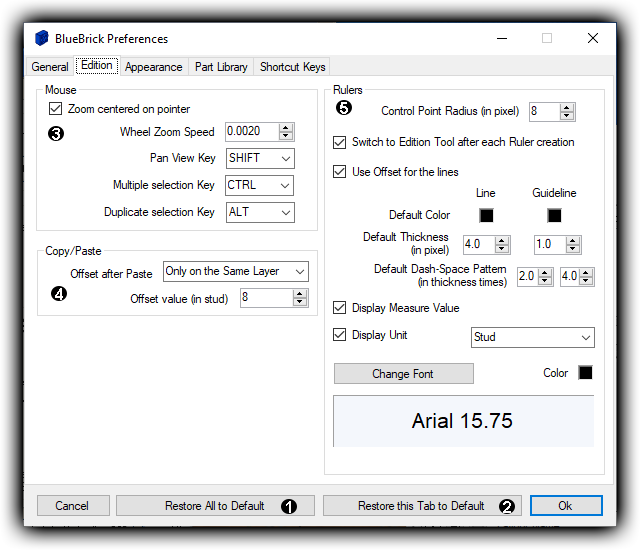Click the Cancel button
640x551 pixels.
[73, 506]
